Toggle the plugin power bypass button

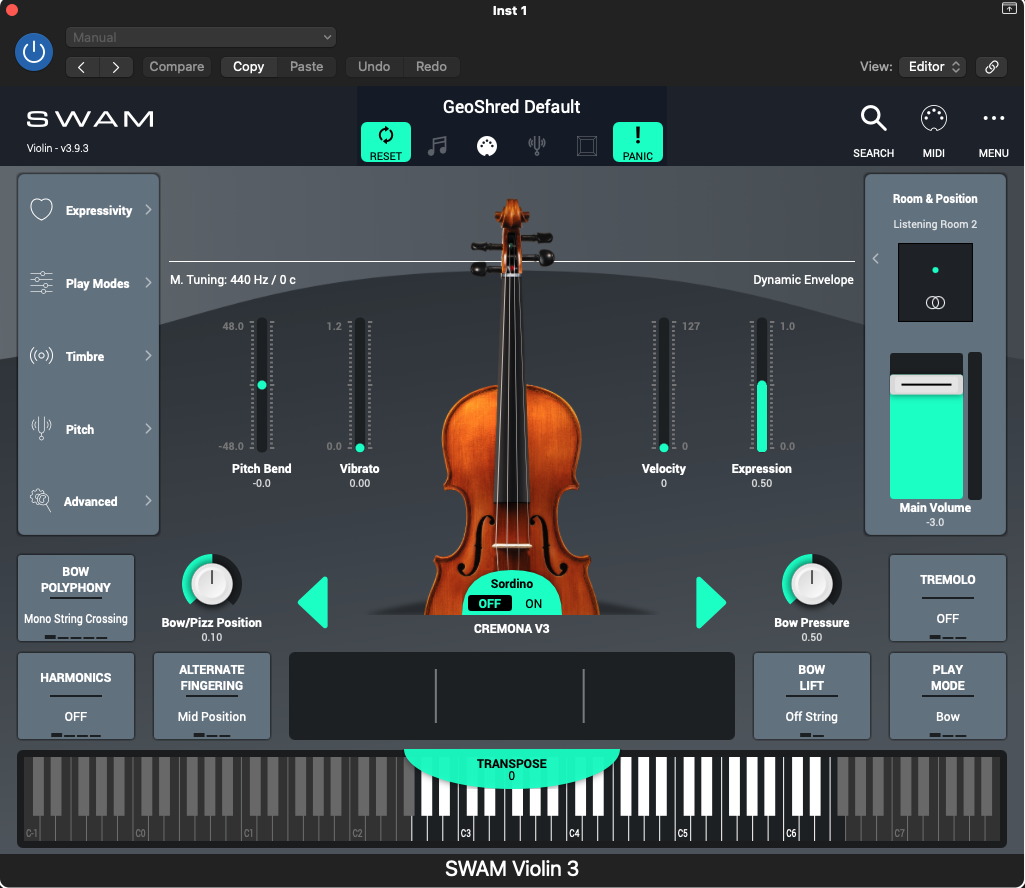coord(34,52)
